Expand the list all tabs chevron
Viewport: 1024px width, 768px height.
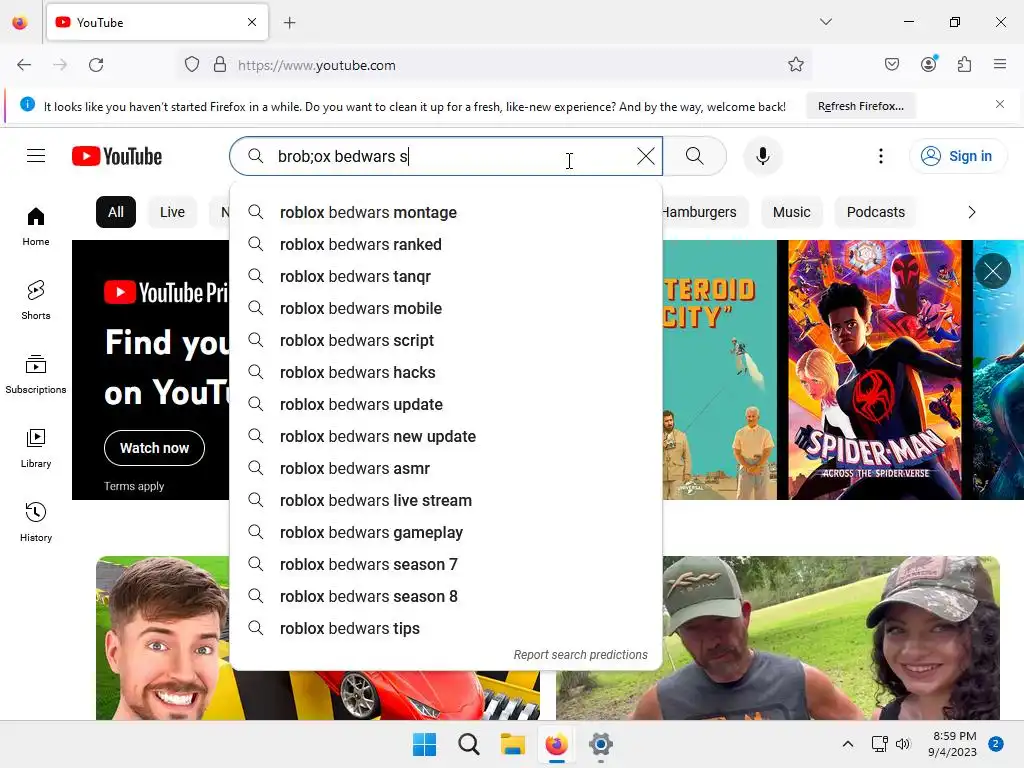pos(825,22)
